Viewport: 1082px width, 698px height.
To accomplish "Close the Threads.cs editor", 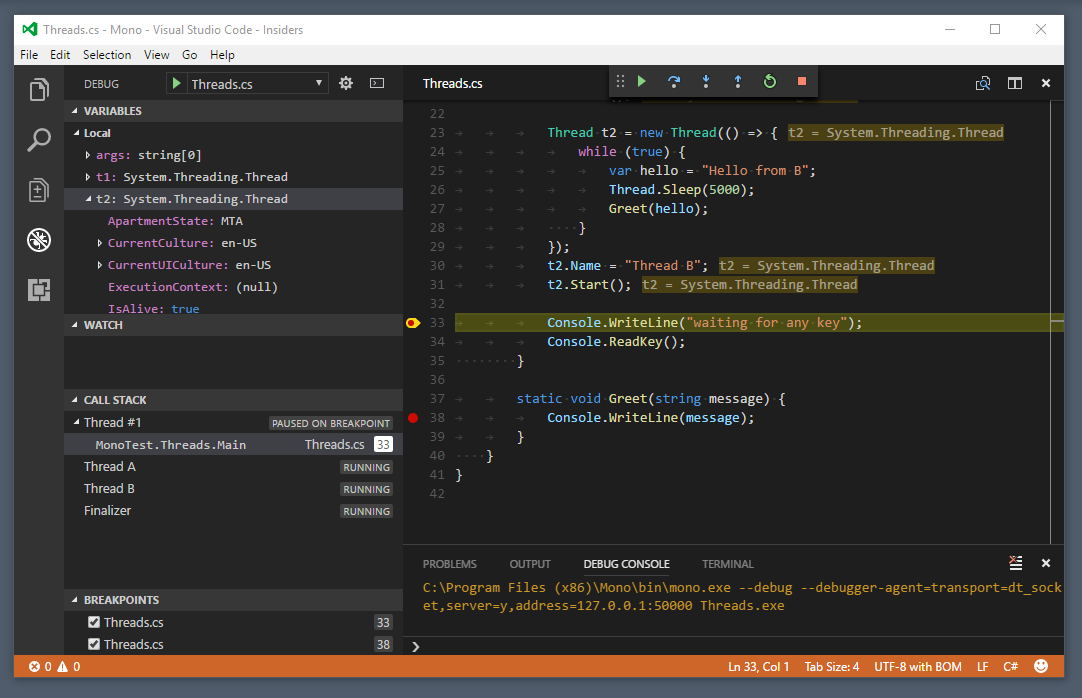I will pos(1046,83).
